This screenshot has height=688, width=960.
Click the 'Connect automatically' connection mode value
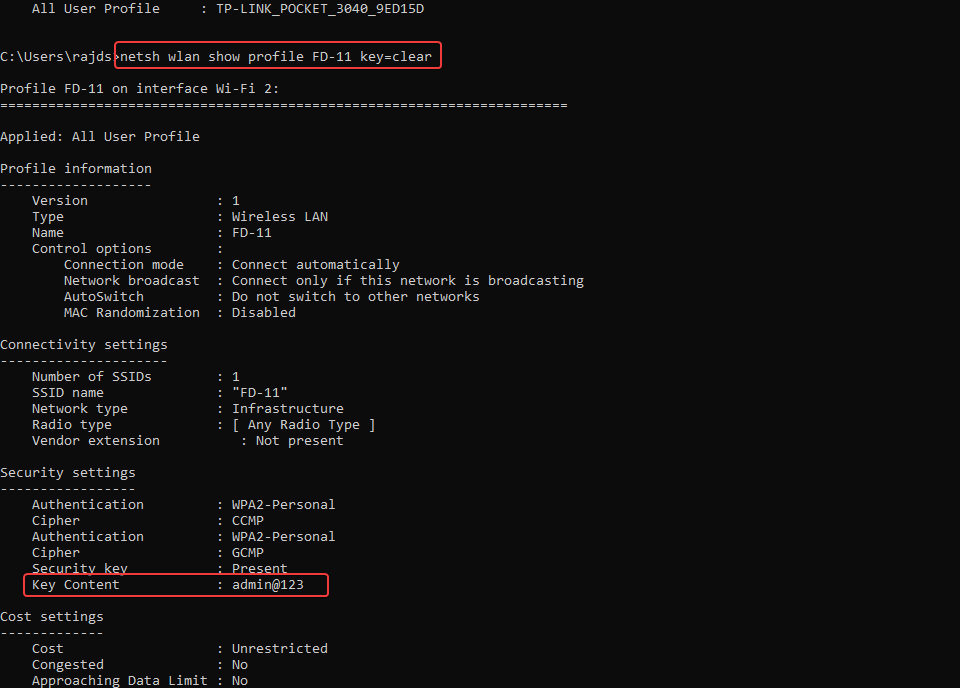(x=316, y=264)
